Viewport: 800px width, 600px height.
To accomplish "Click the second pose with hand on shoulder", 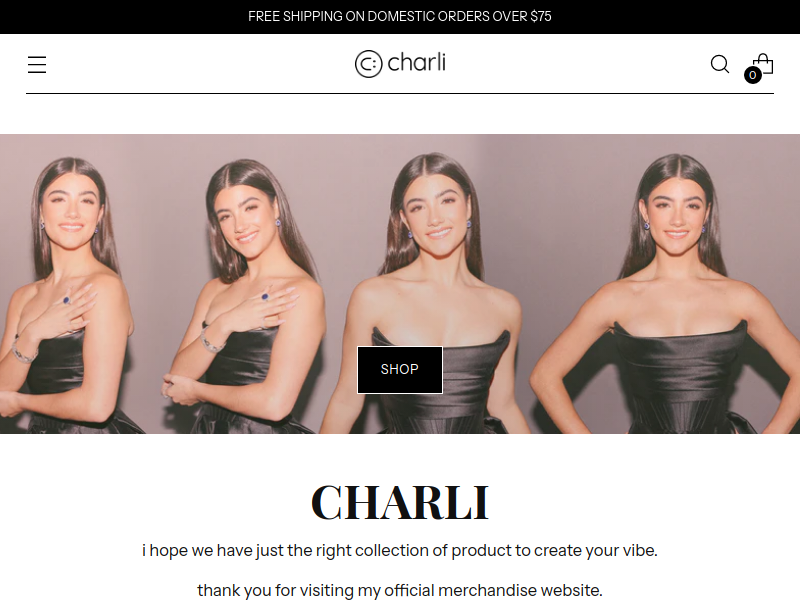I will click(x=245, y=296).
